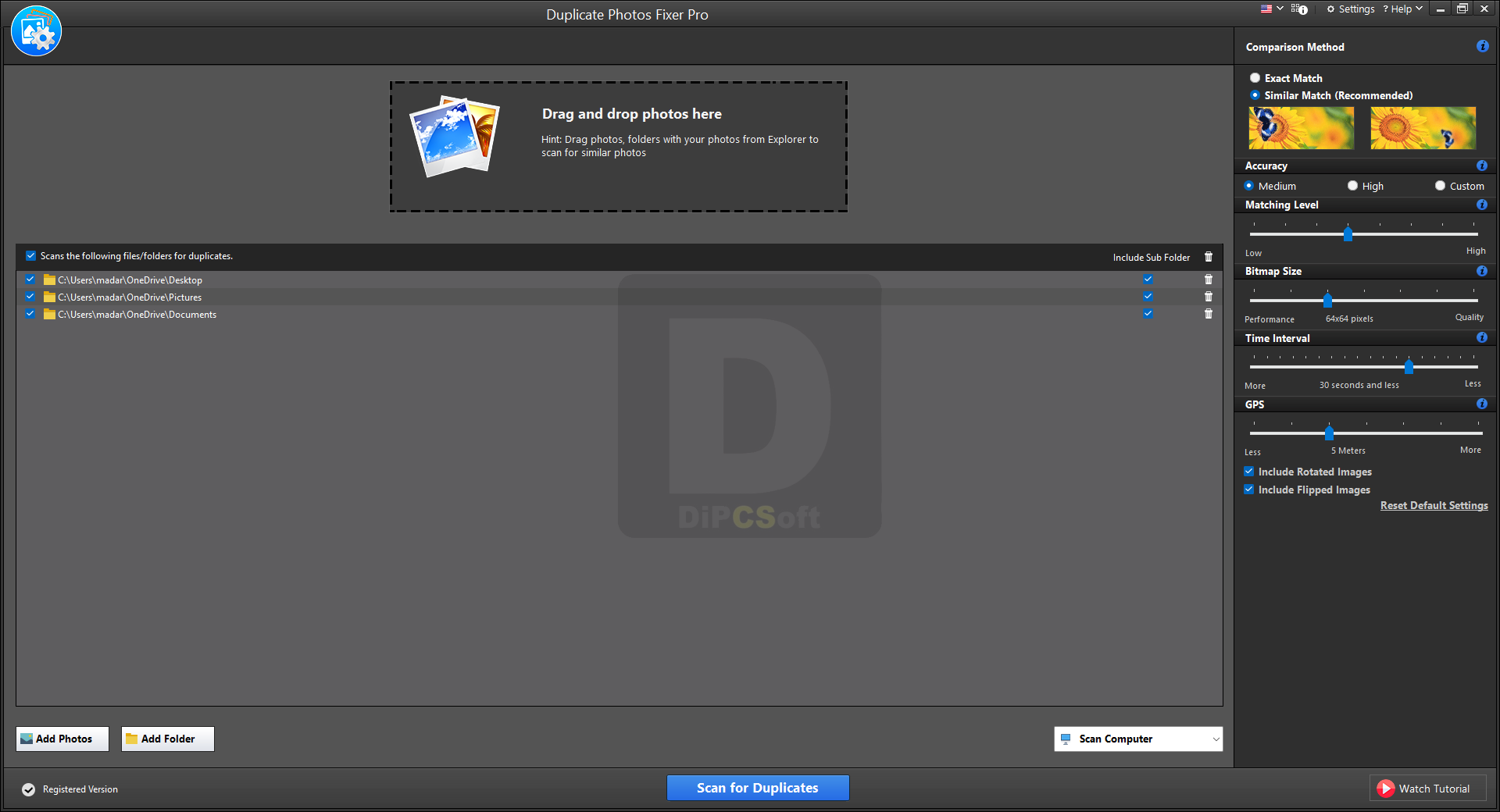The width and height of the screenshot is (1500, 812).
Task: Click the header trash icon to remove all
Action: point(1209,257)
